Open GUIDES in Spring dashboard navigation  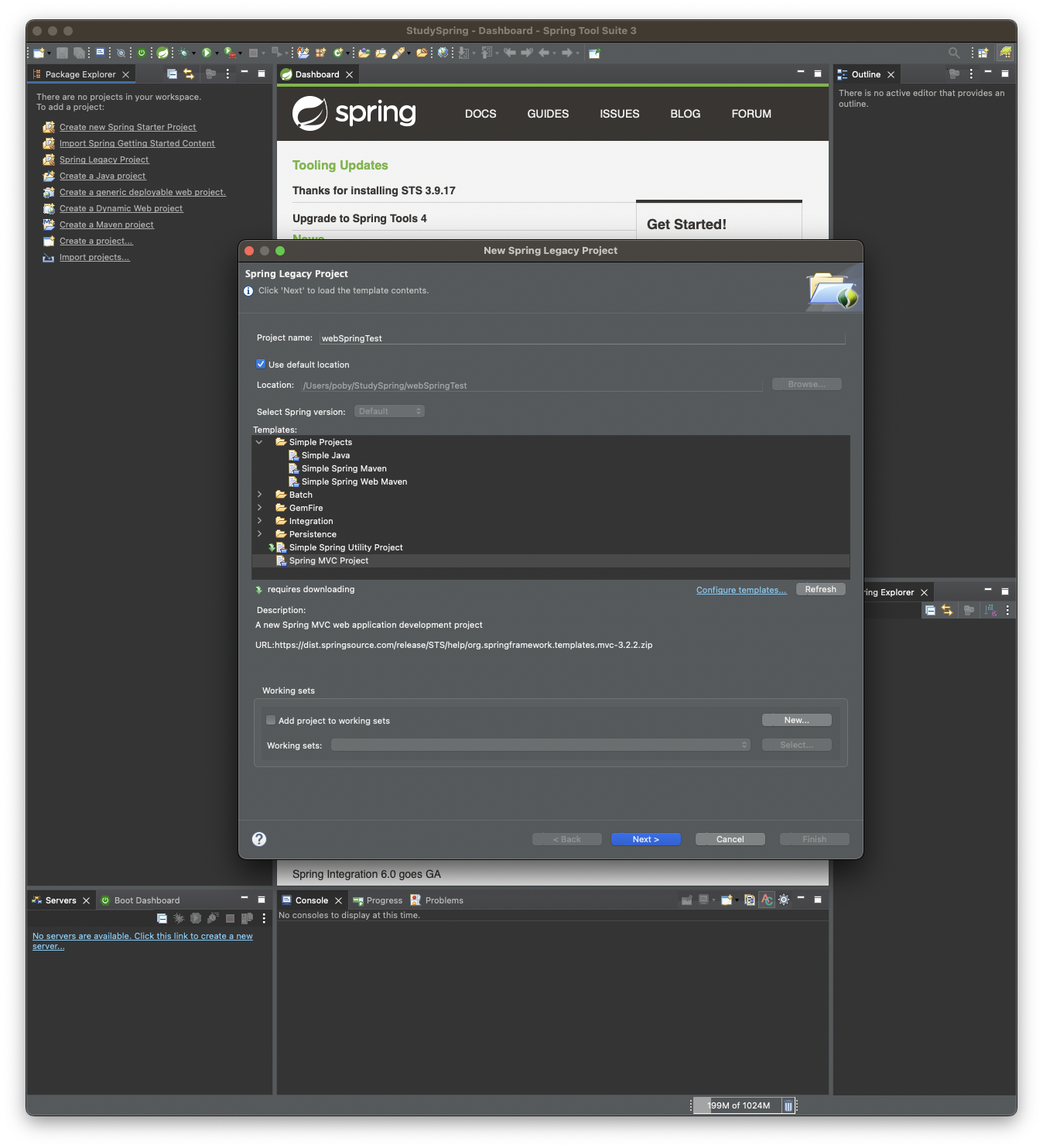tap(548, 114)
